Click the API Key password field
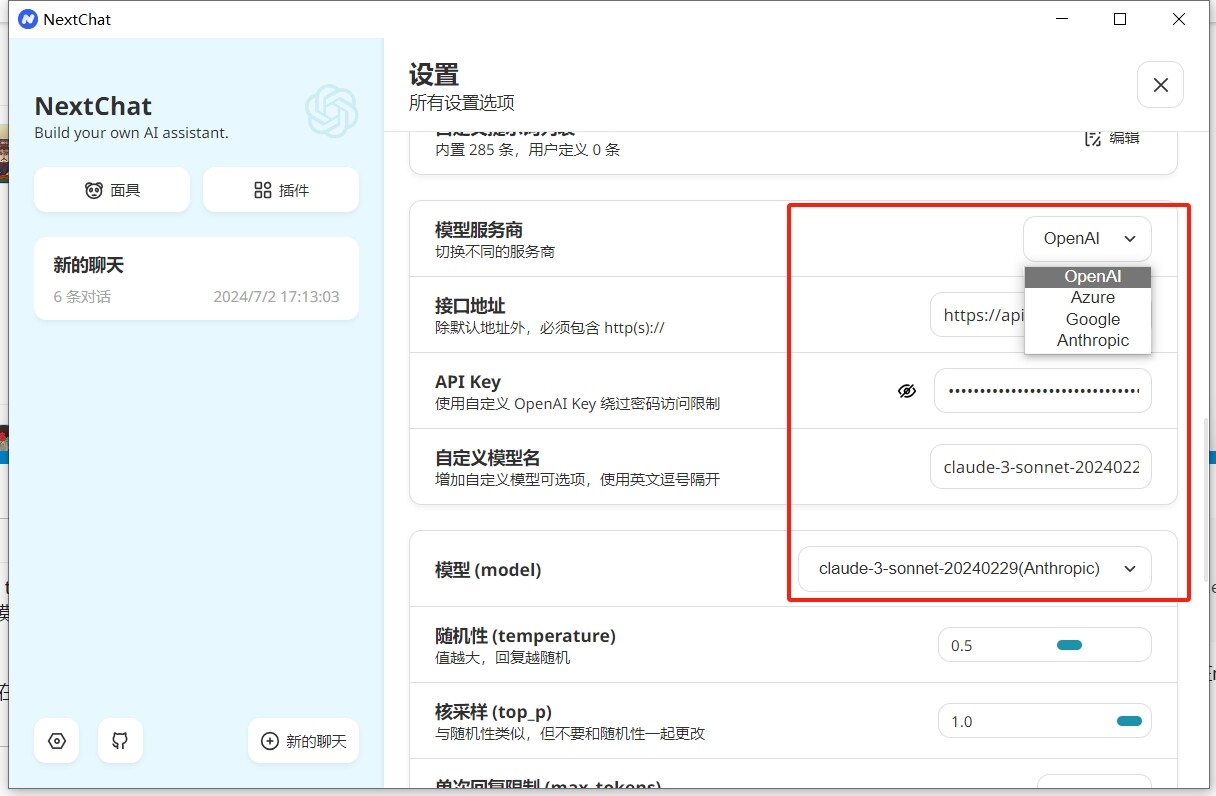The height and width of the screenshot is (796, 1216). pyautogui.click(x=1042, y=391)
